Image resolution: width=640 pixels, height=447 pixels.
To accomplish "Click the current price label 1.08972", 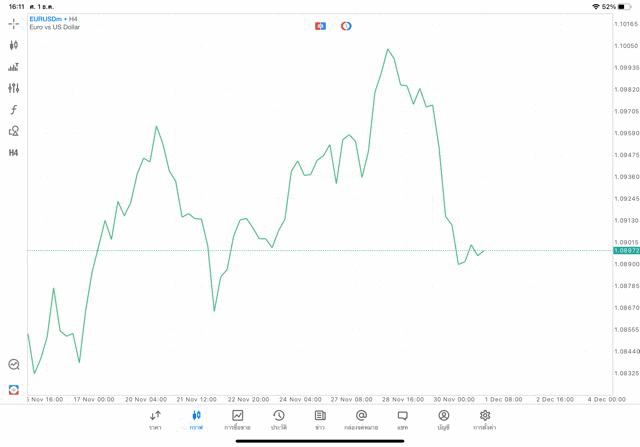I will pyautogui.click(x=626, y=251).
